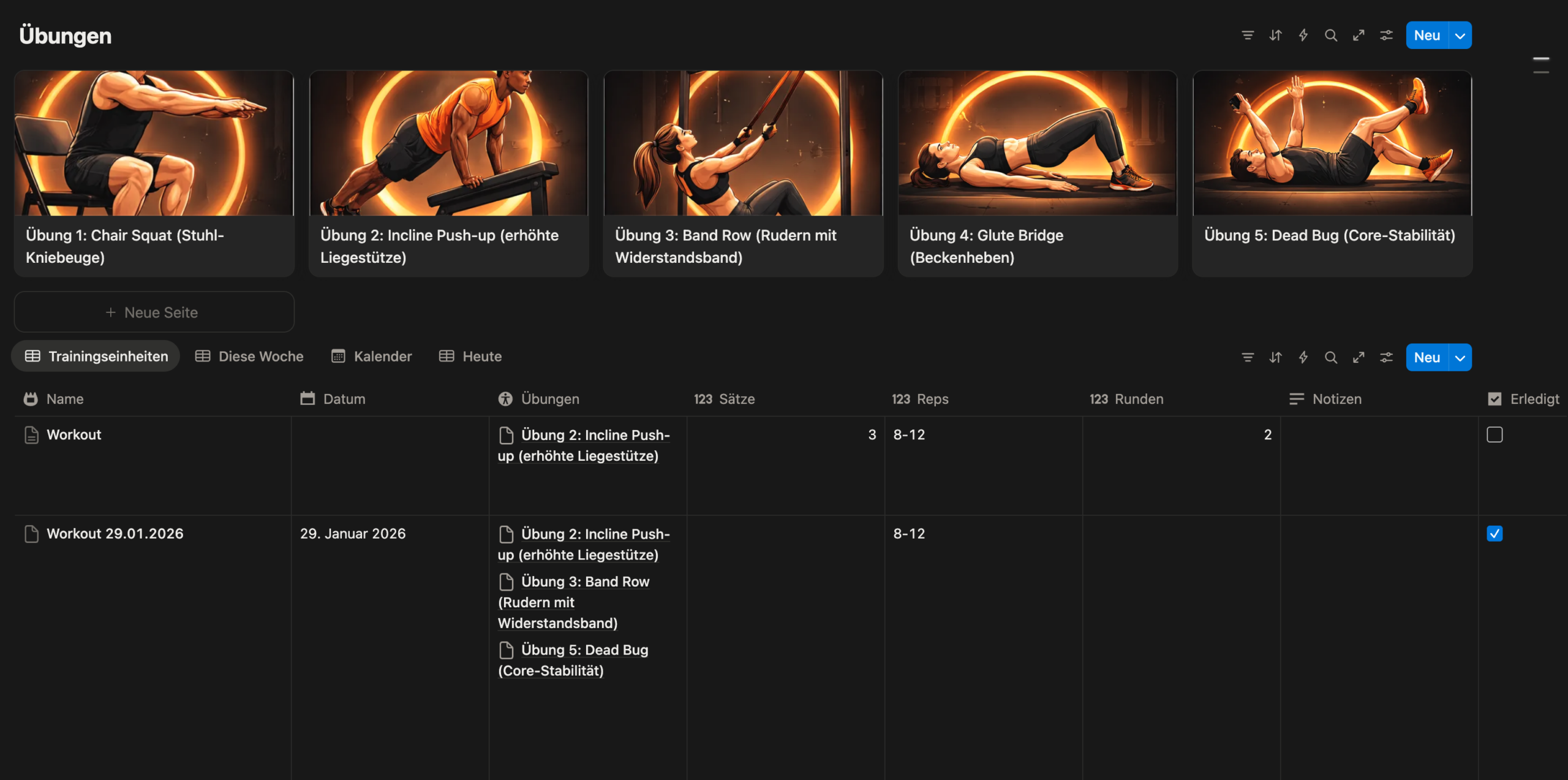Open the dropdown arrow next to Neu
The image size is (1568, 780).
(1459, 35)
